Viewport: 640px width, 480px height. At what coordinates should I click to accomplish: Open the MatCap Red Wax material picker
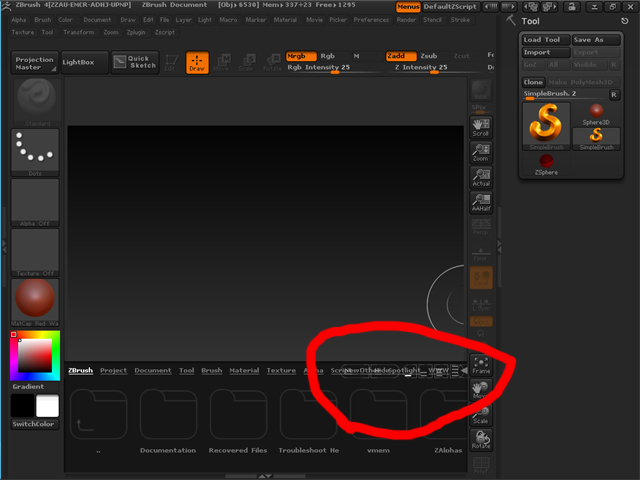35,302
